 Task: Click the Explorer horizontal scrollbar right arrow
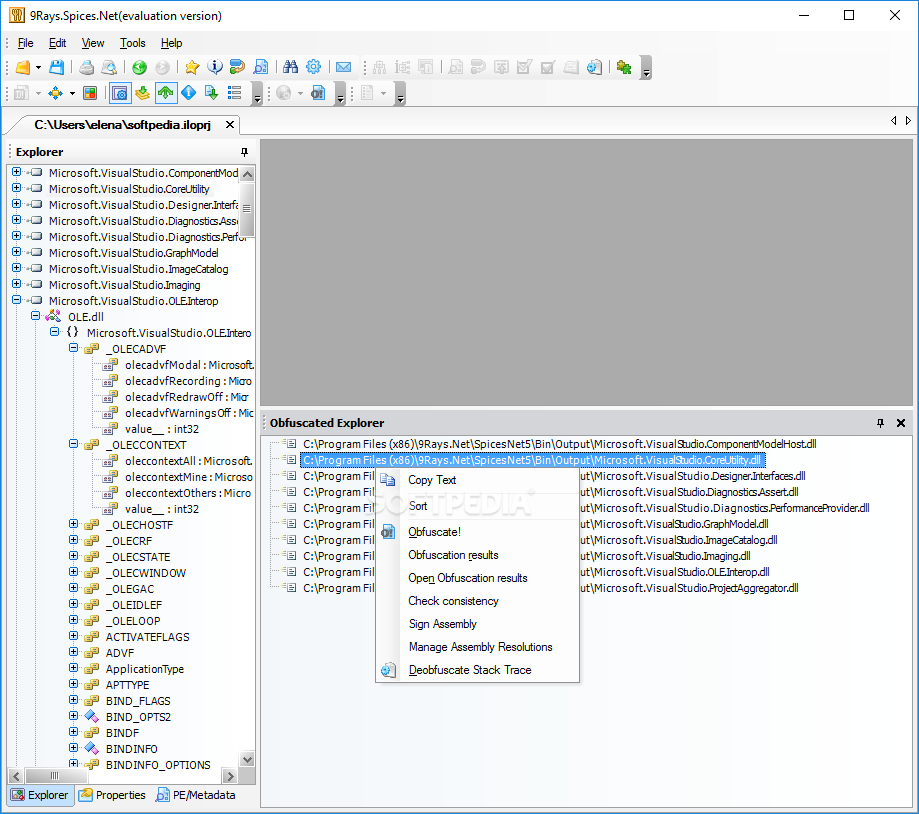click(x=230, y=776)
